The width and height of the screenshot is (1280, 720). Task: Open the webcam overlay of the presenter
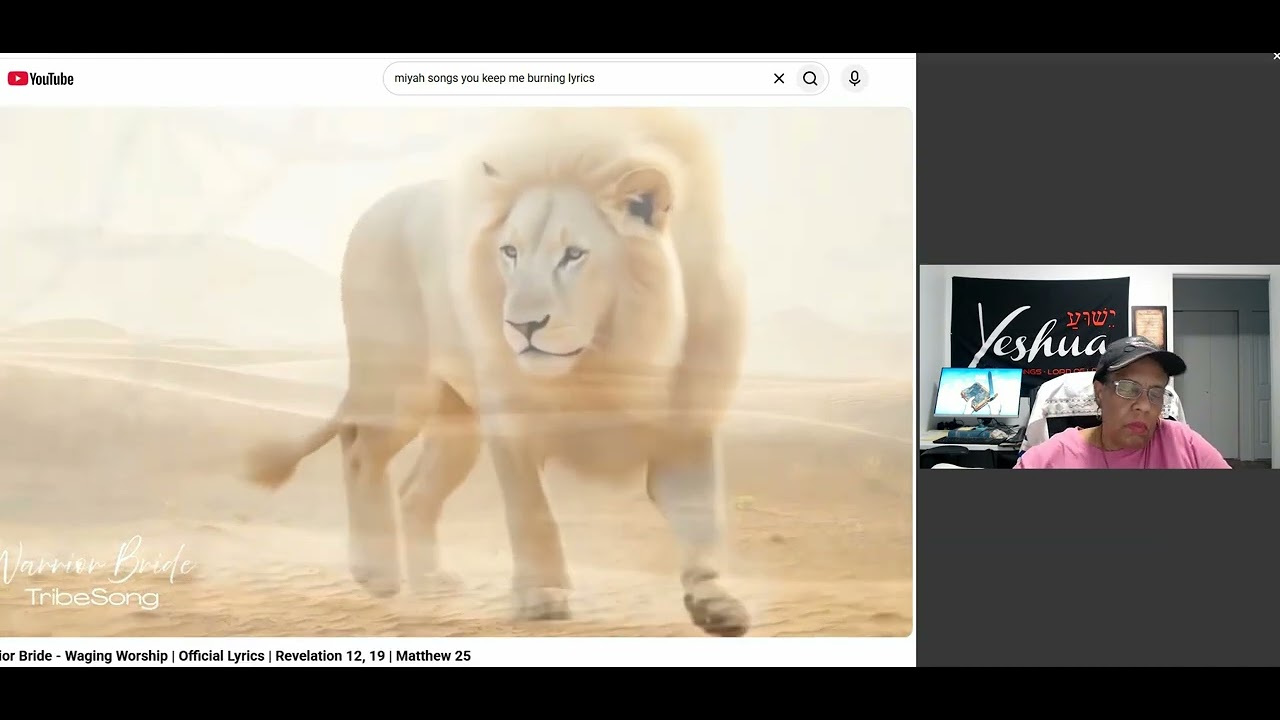[x=1099, y=367]
